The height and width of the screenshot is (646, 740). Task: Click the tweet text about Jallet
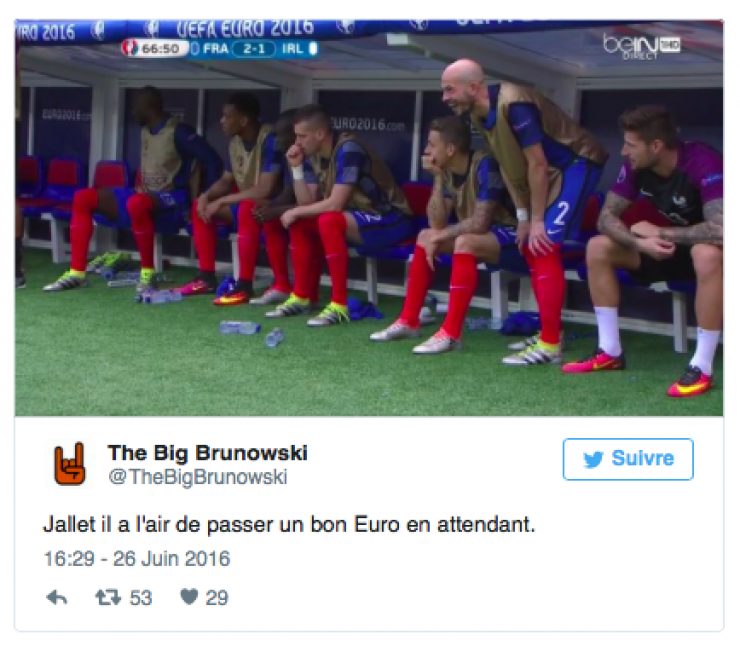289,524
